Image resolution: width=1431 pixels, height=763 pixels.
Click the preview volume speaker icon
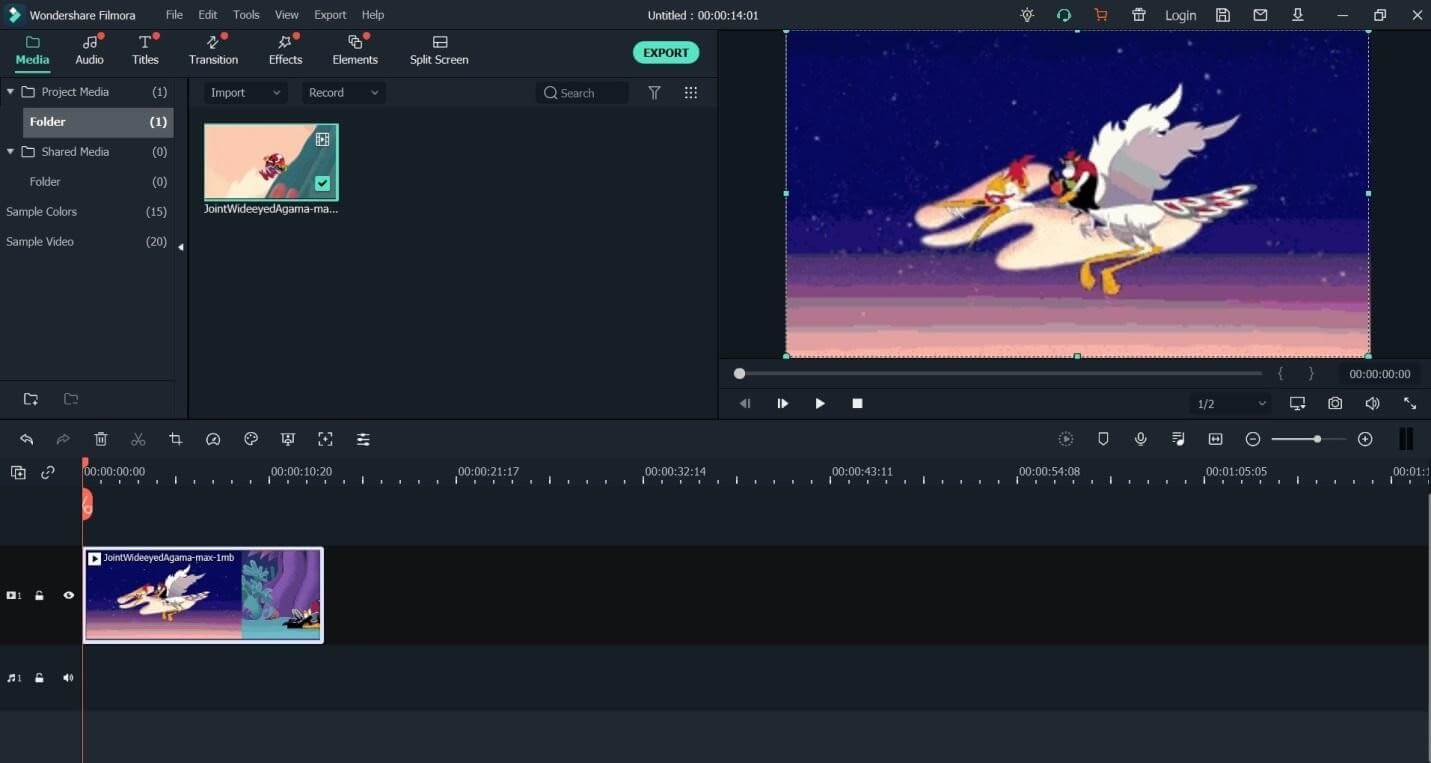(x=1372, y=403)
